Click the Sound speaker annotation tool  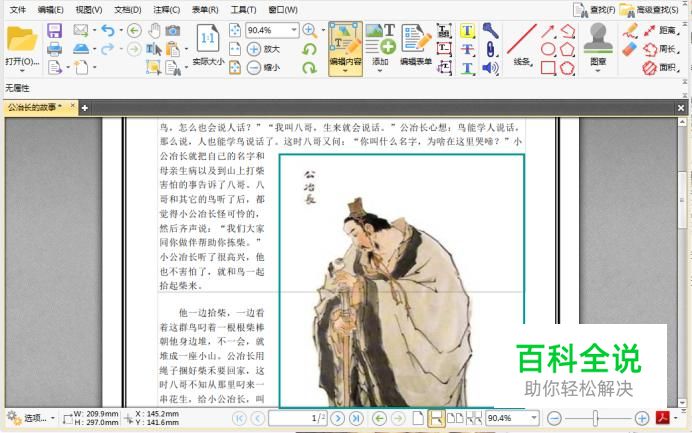490,68
